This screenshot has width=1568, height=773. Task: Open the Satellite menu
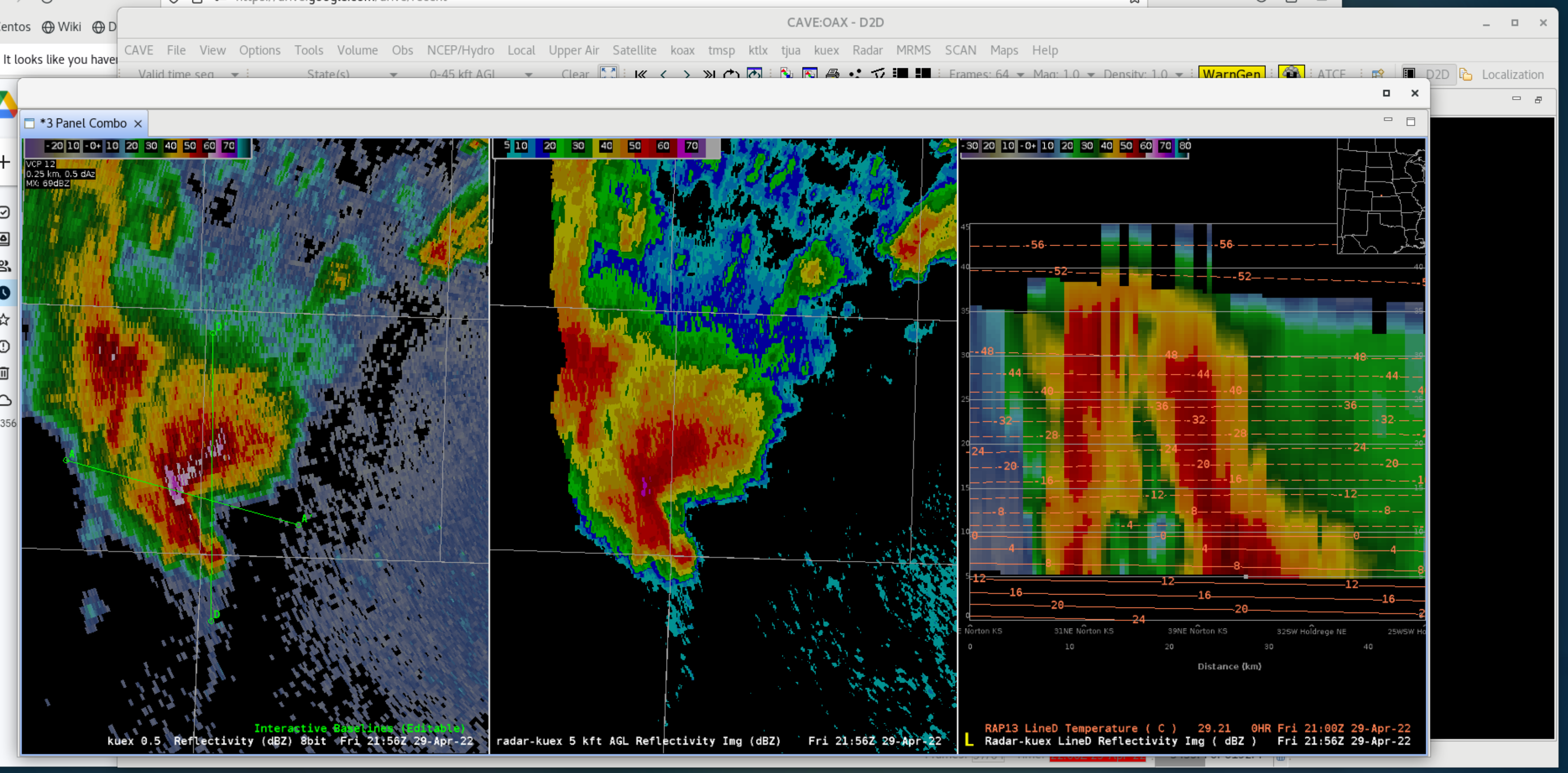(x=635, y=51)
